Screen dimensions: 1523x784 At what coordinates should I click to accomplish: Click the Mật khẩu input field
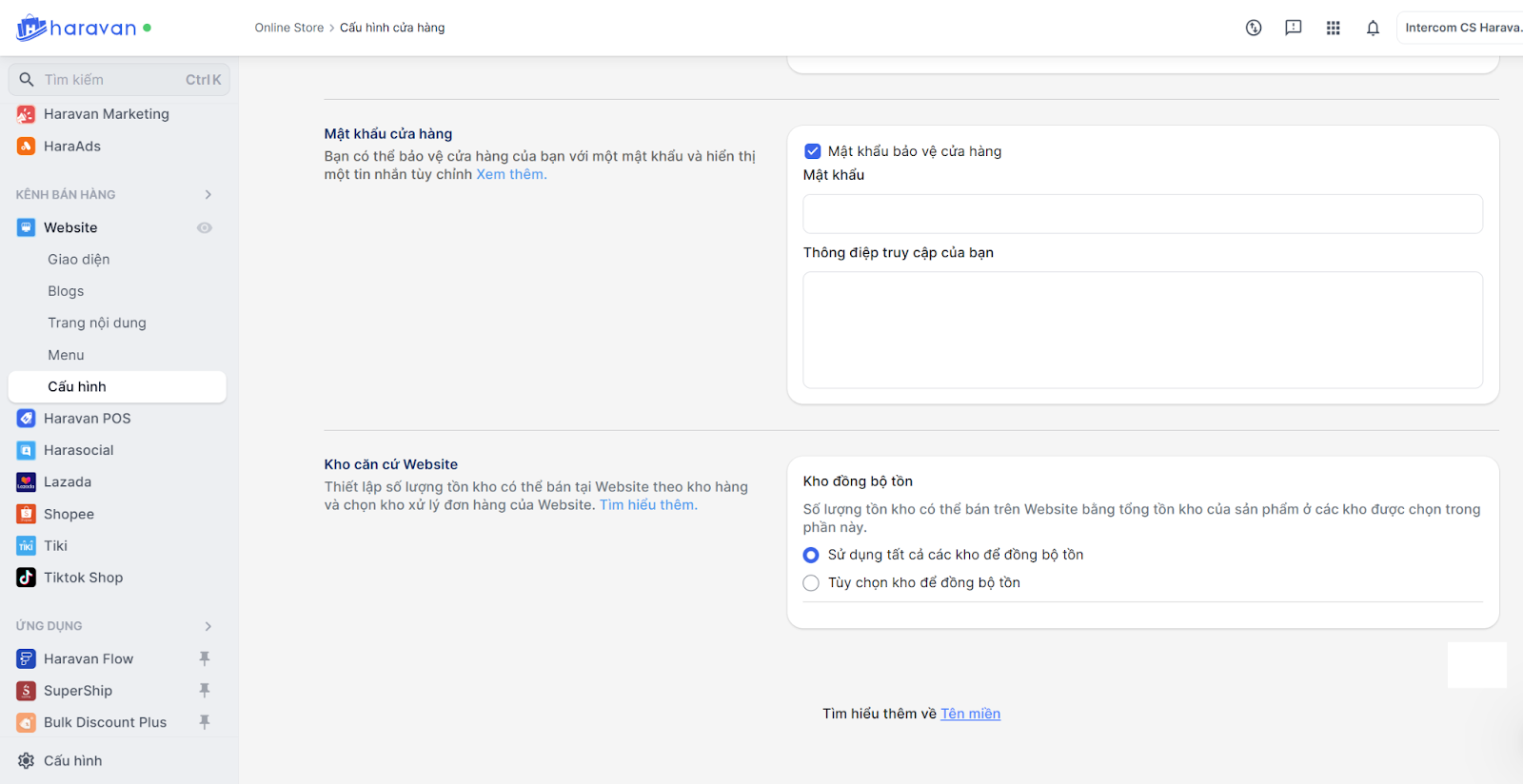pos(1142,214)
